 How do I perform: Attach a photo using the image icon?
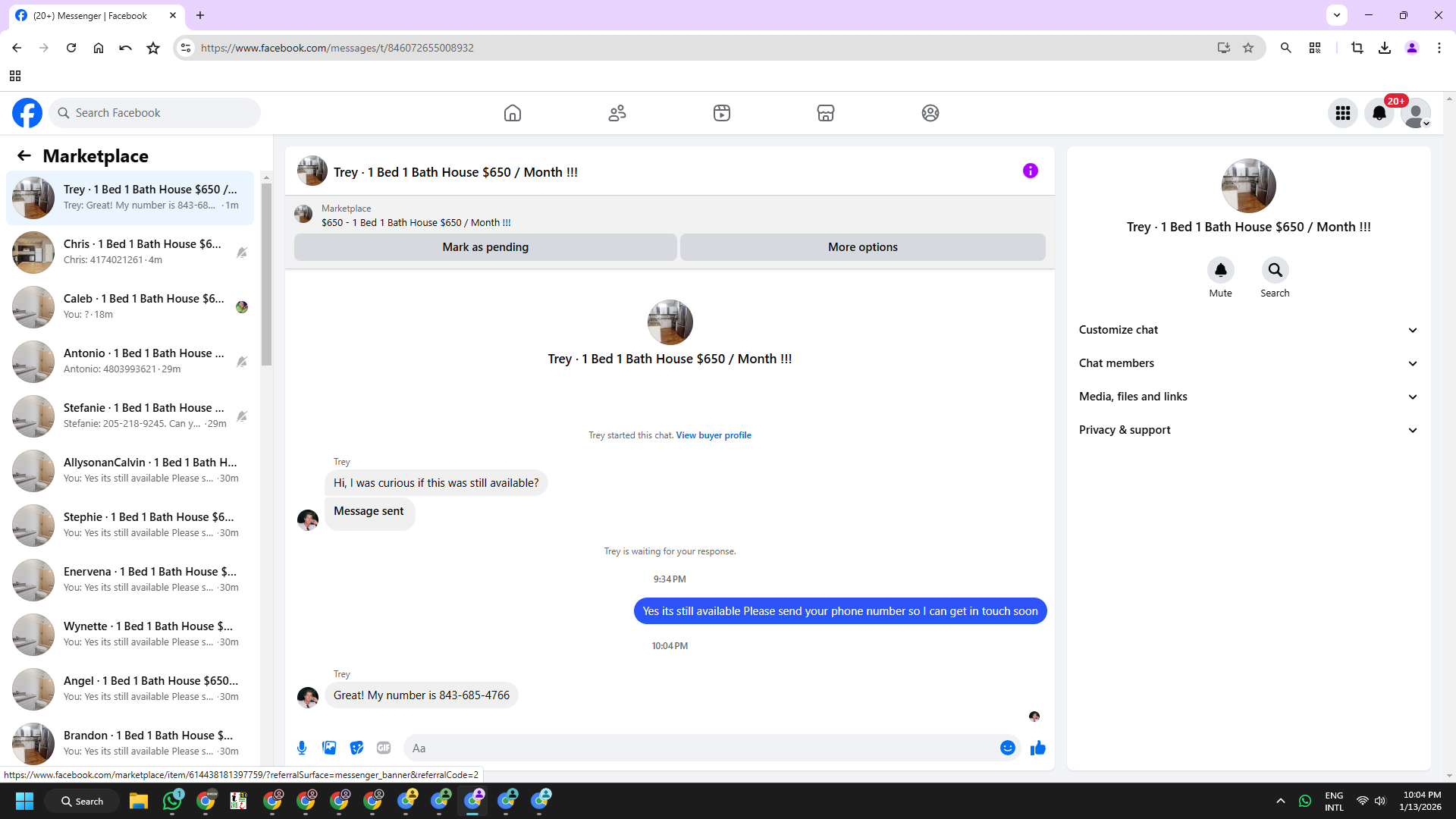329,748
